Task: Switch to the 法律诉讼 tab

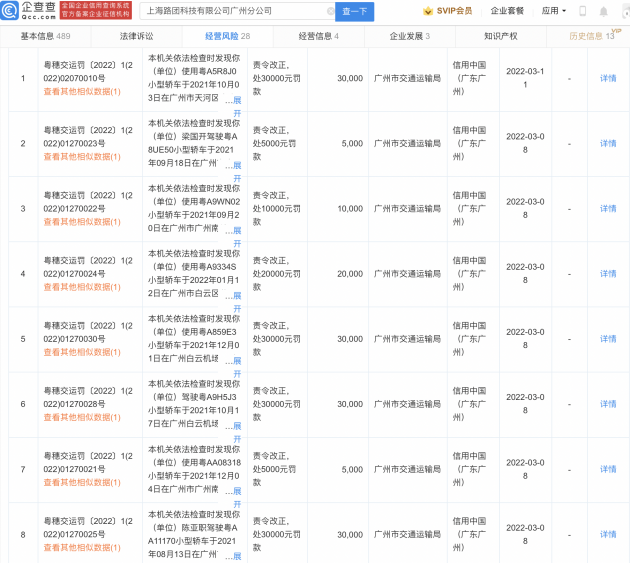Action: click(137, 36)
